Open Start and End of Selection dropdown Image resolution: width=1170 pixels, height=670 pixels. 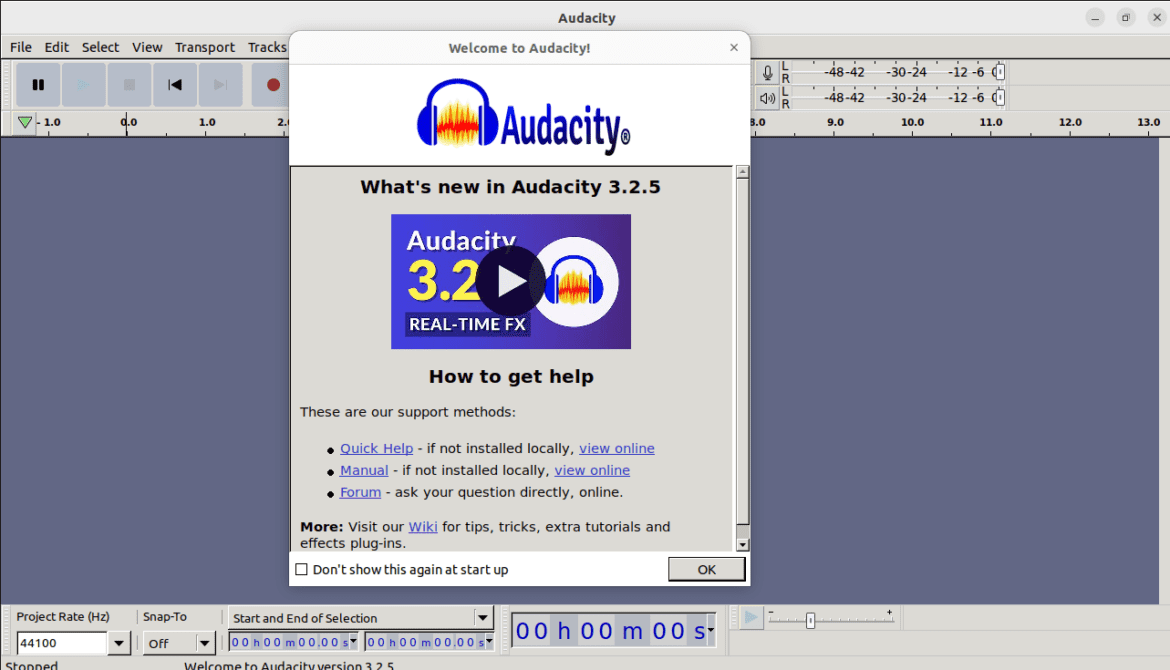click(x=483, y=618)
